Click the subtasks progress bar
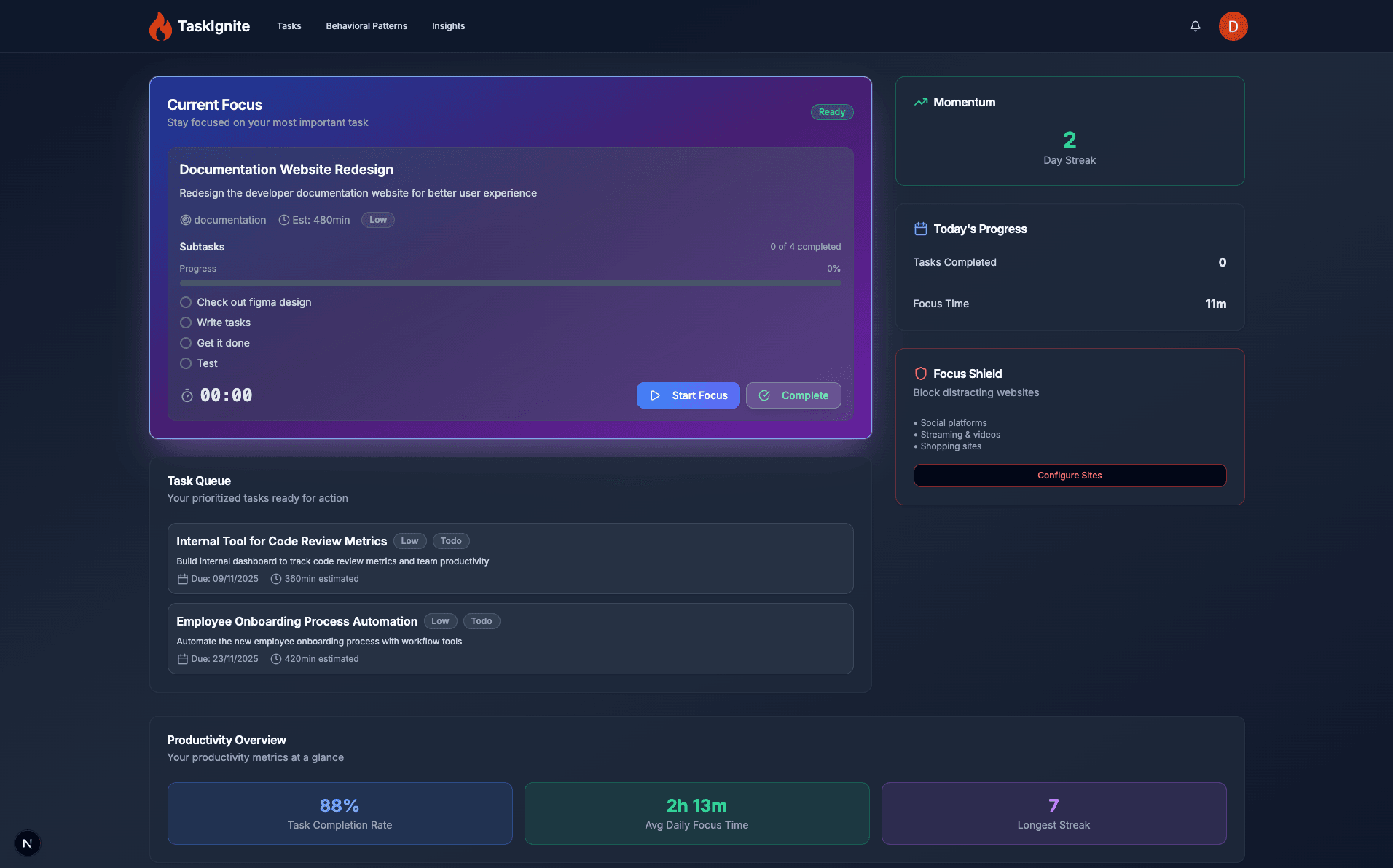The height and width of the screenshot is (868, 1393). click(x=510, y=283)
